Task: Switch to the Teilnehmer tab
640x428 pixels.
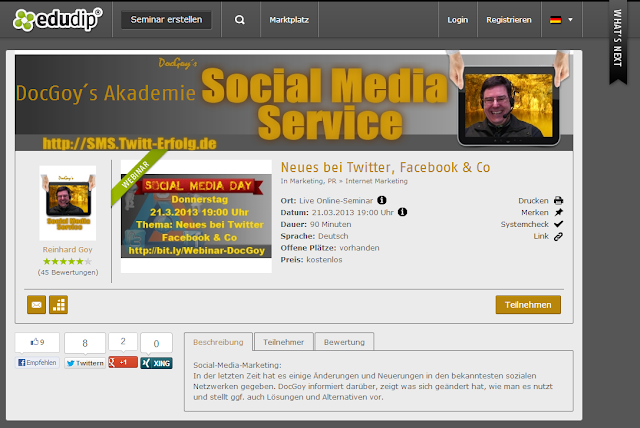Action: 283,342
